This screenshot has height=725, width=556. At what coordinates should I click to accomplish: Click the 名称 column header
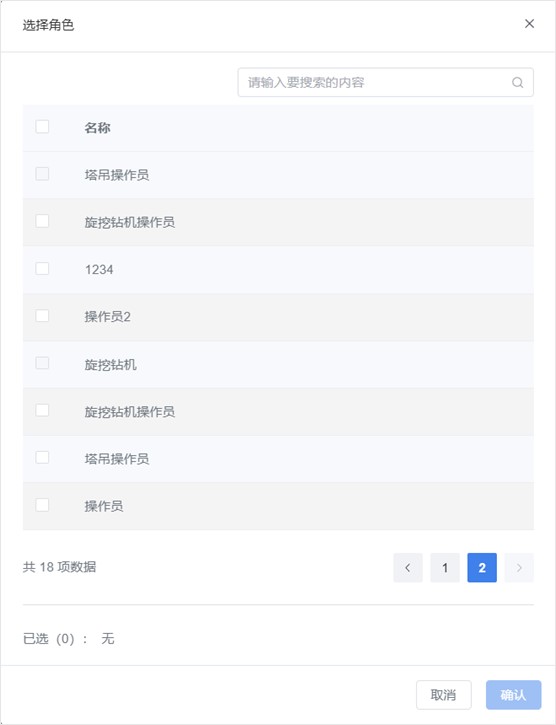point(97,128)
